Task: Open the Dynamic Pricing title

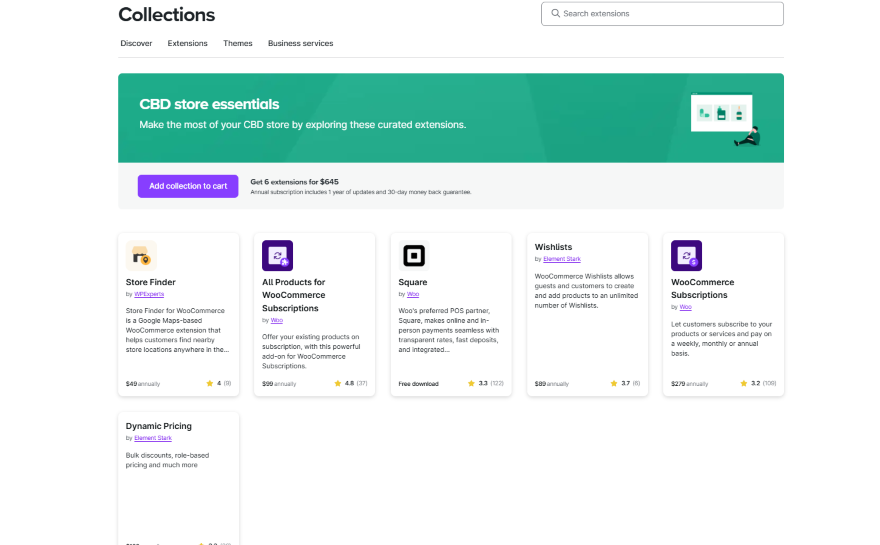Action: 158,426
